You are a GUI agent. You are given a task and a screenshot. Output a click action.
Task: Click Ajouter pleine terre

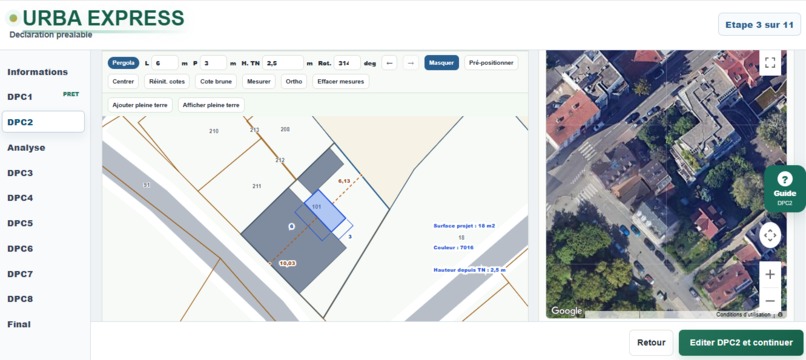pos(140,105)
